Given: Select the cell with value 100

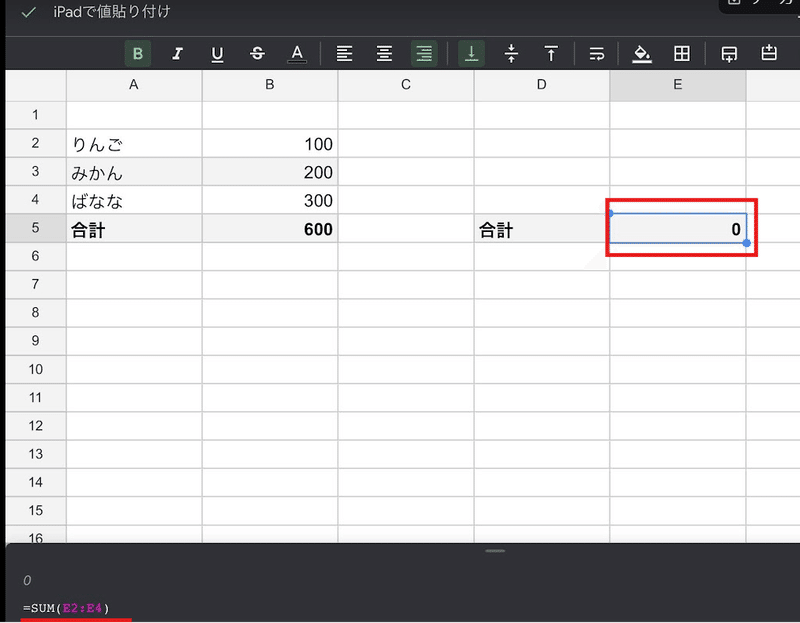Looking at the screenshot, I should pos(270,143).
